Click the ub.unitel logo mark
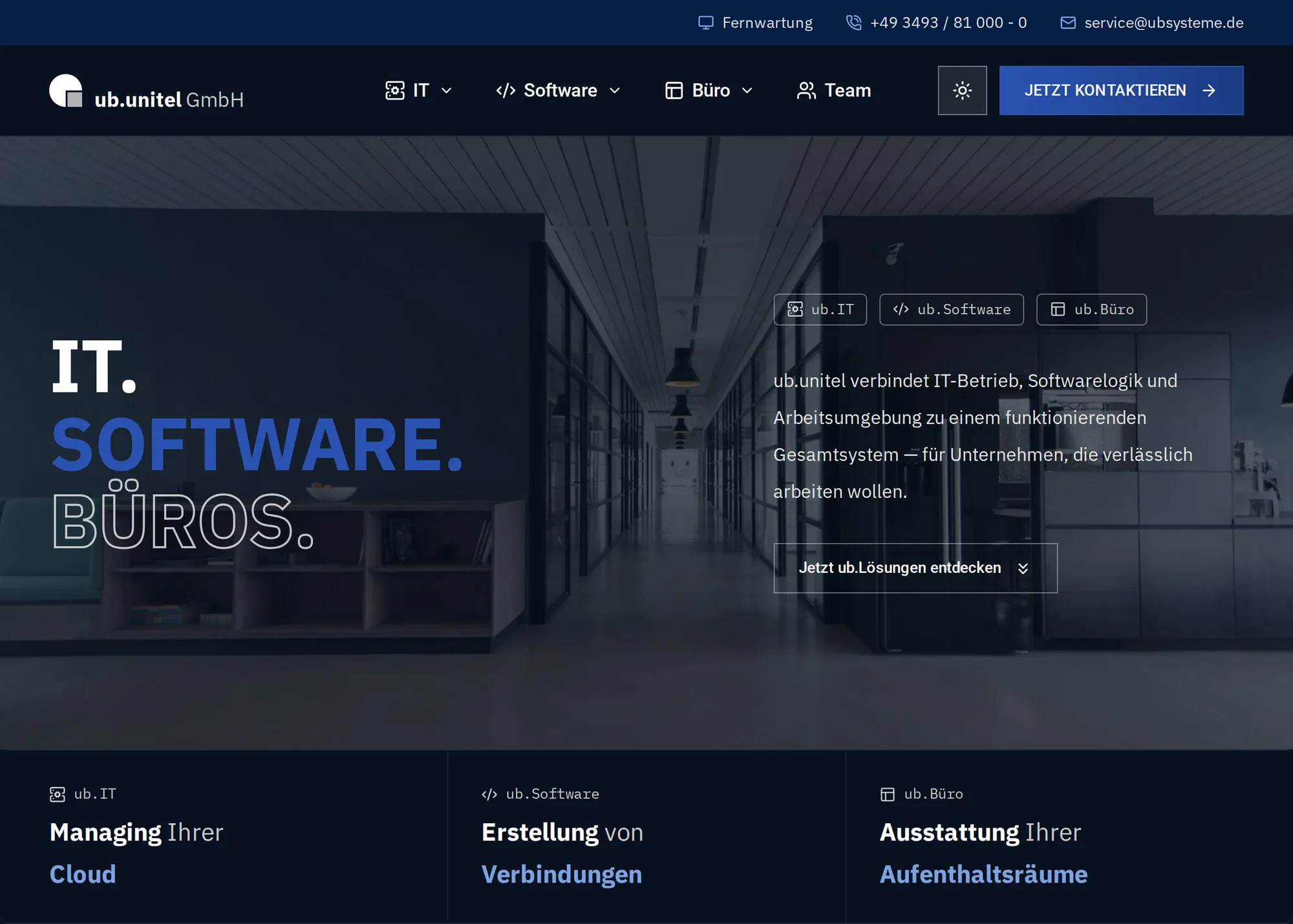This screenshot has width=1293, height=924. tap(66, 91)
